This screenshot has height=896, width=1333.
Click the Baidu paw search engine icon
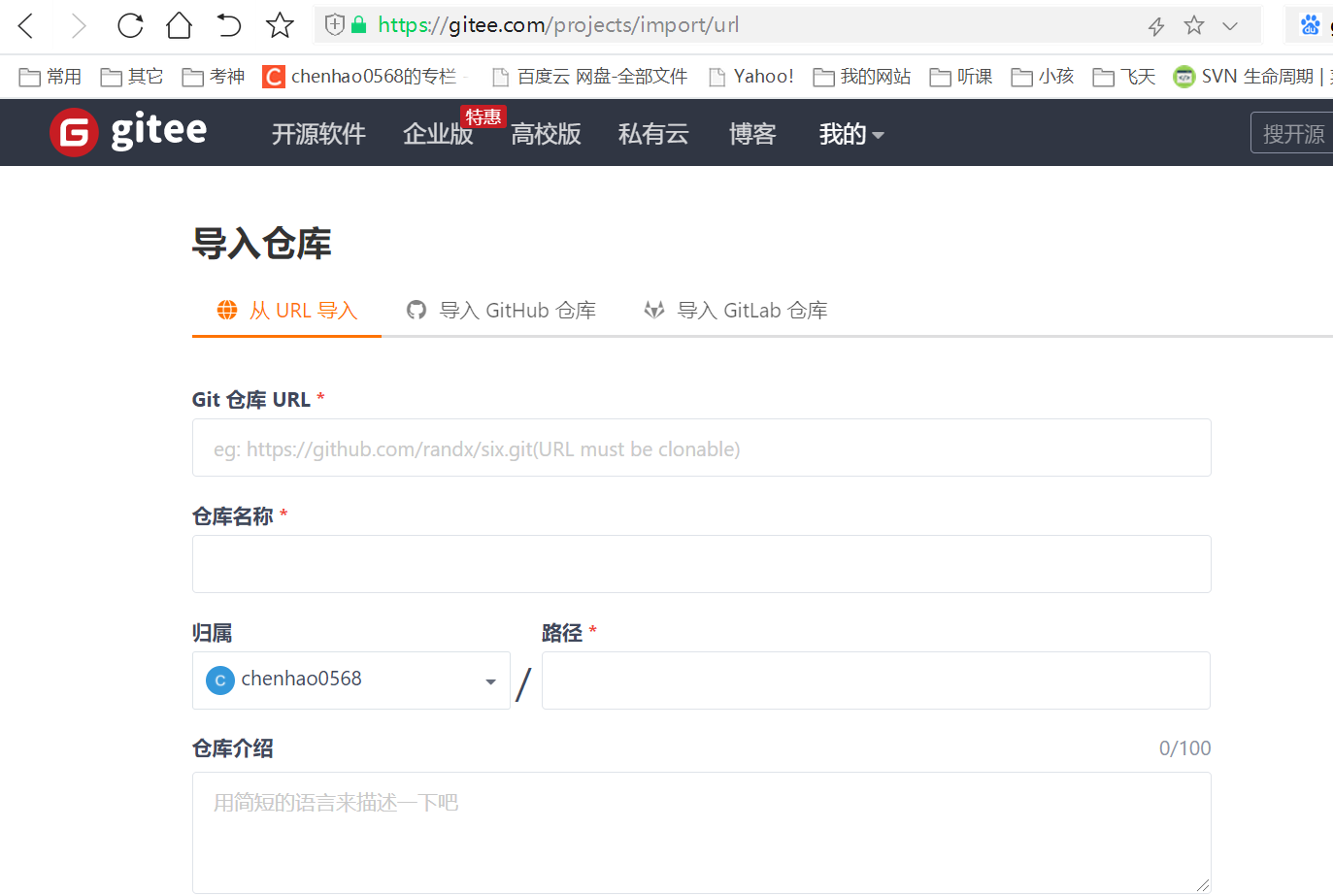pos(1311,25)
